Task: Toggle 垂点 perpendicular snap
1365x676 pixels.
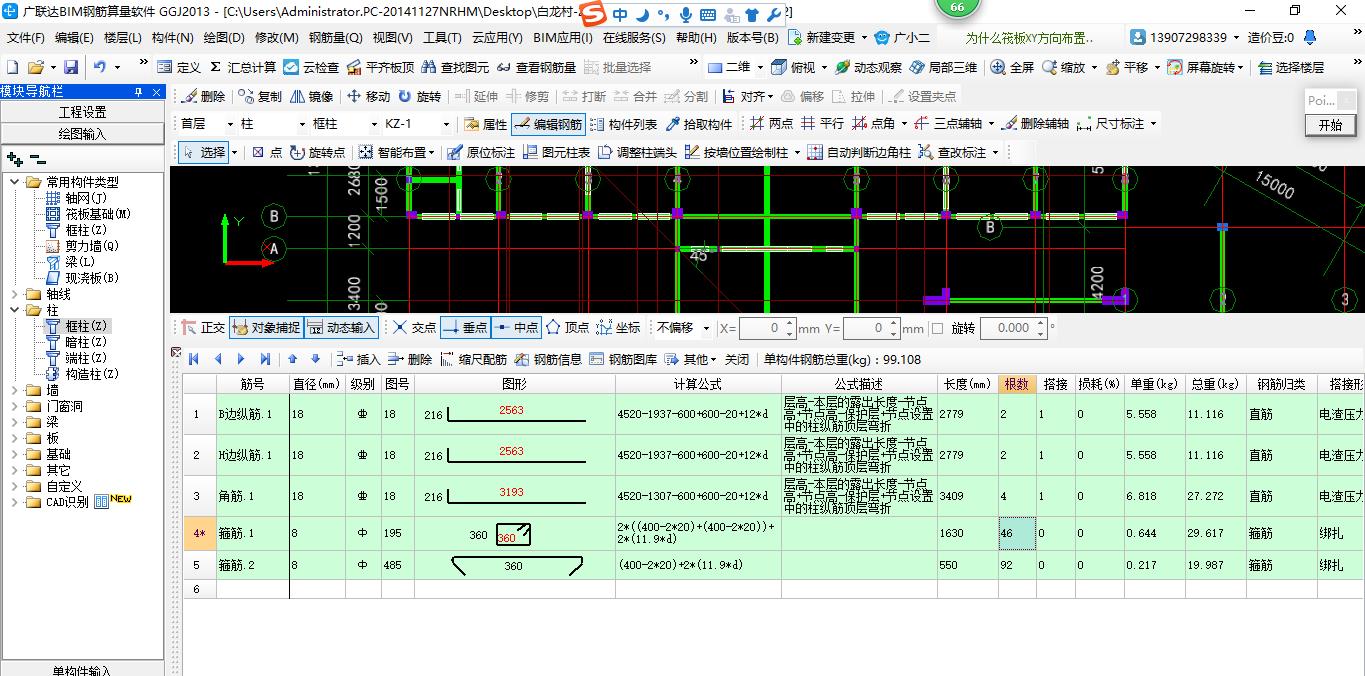Action: coord(464,327)
